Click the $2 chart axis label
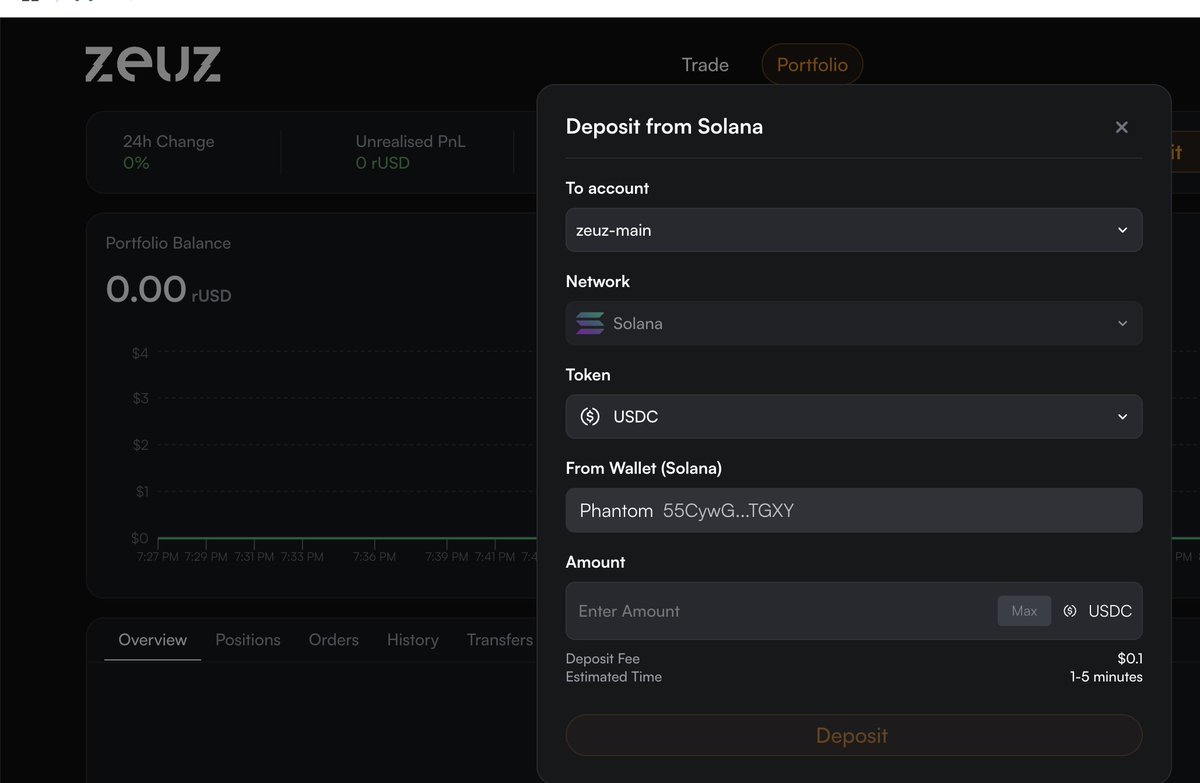This screenshot has width=1200, height=783. coord(140,445)
